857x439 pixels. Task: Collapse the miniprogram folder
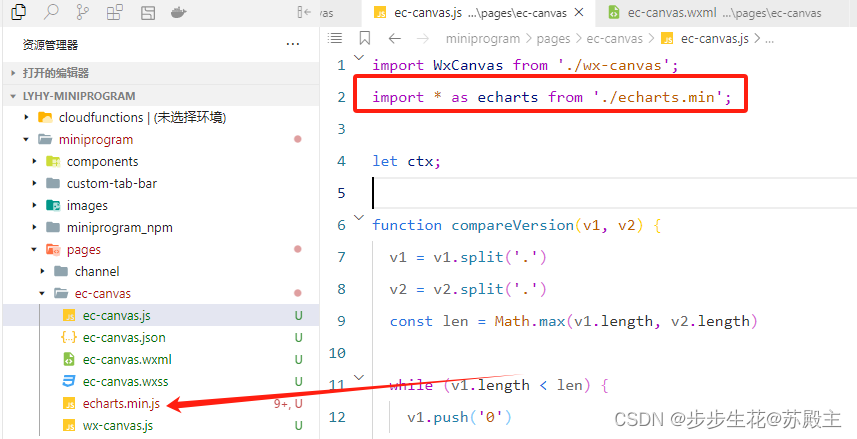(x=26, y=139)
